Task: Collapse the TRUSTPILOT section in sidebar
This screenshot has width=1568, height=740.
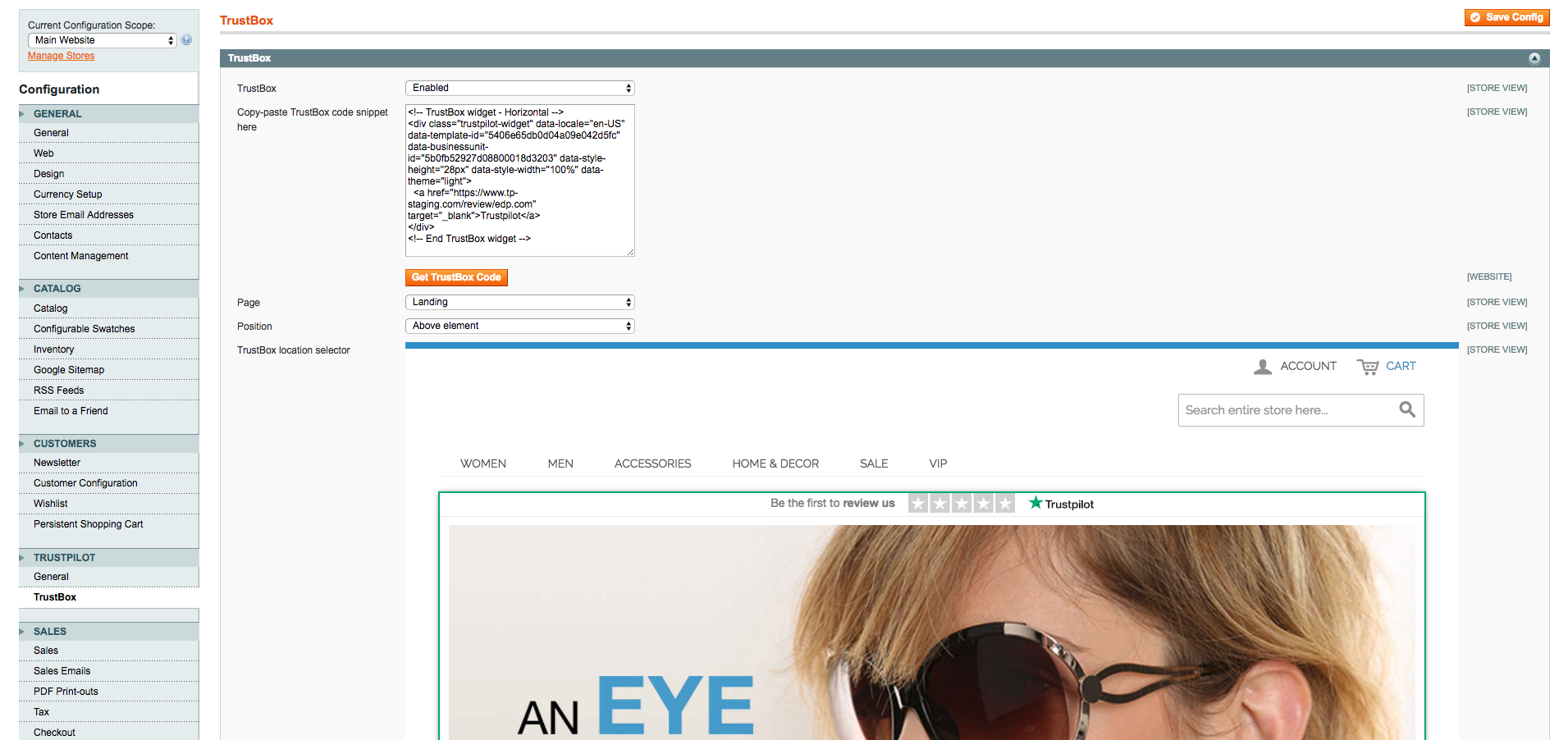Action: [x=22, y=558]
